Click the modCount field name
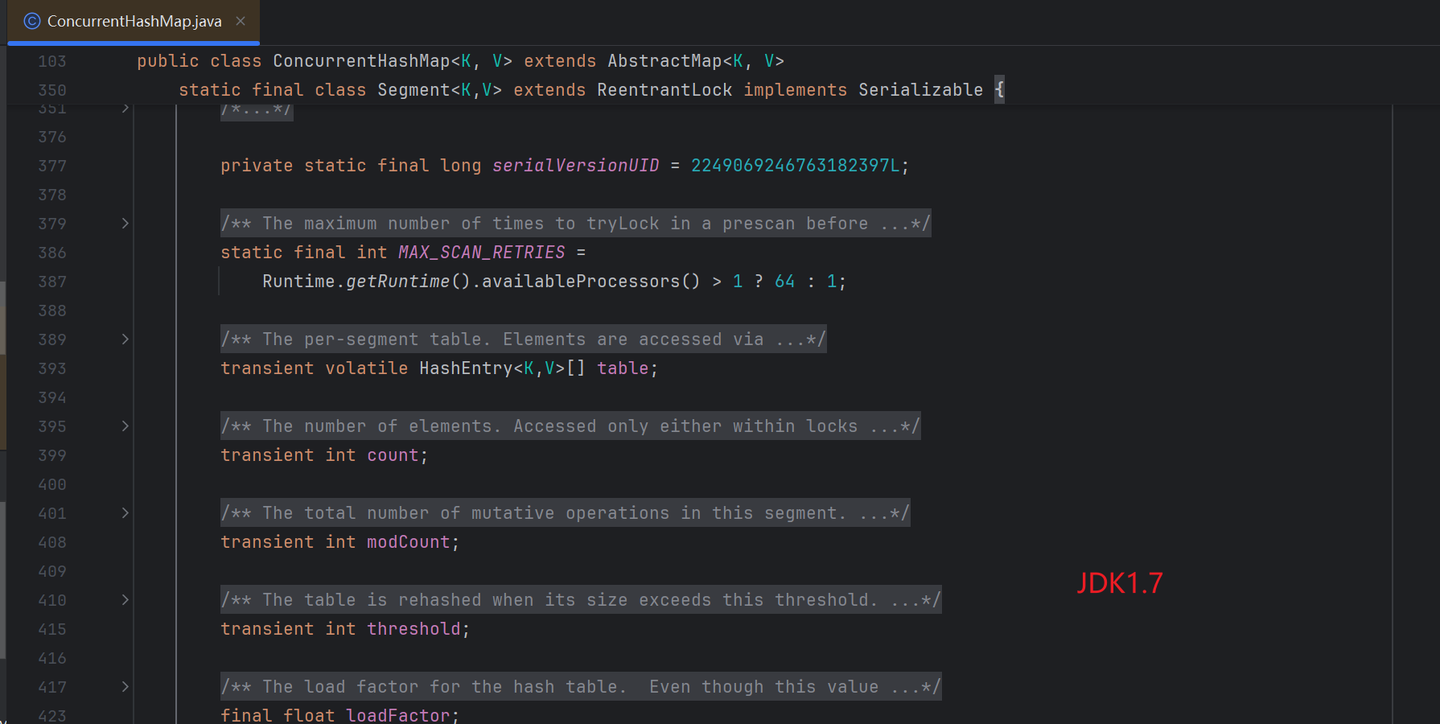This screenshot has width=1440, height=724. [408, 542]
